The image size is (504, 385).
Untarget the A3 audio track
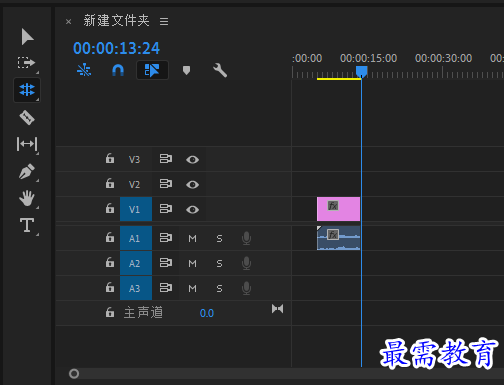(136, 288)
